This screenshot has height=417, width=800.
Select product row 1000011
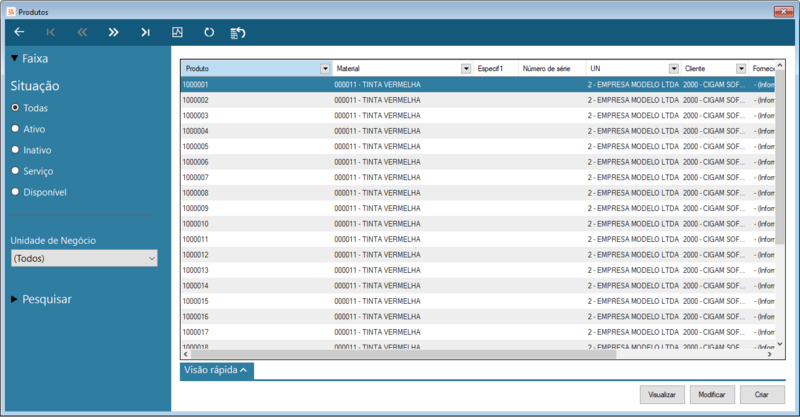[x=478, y=239]
